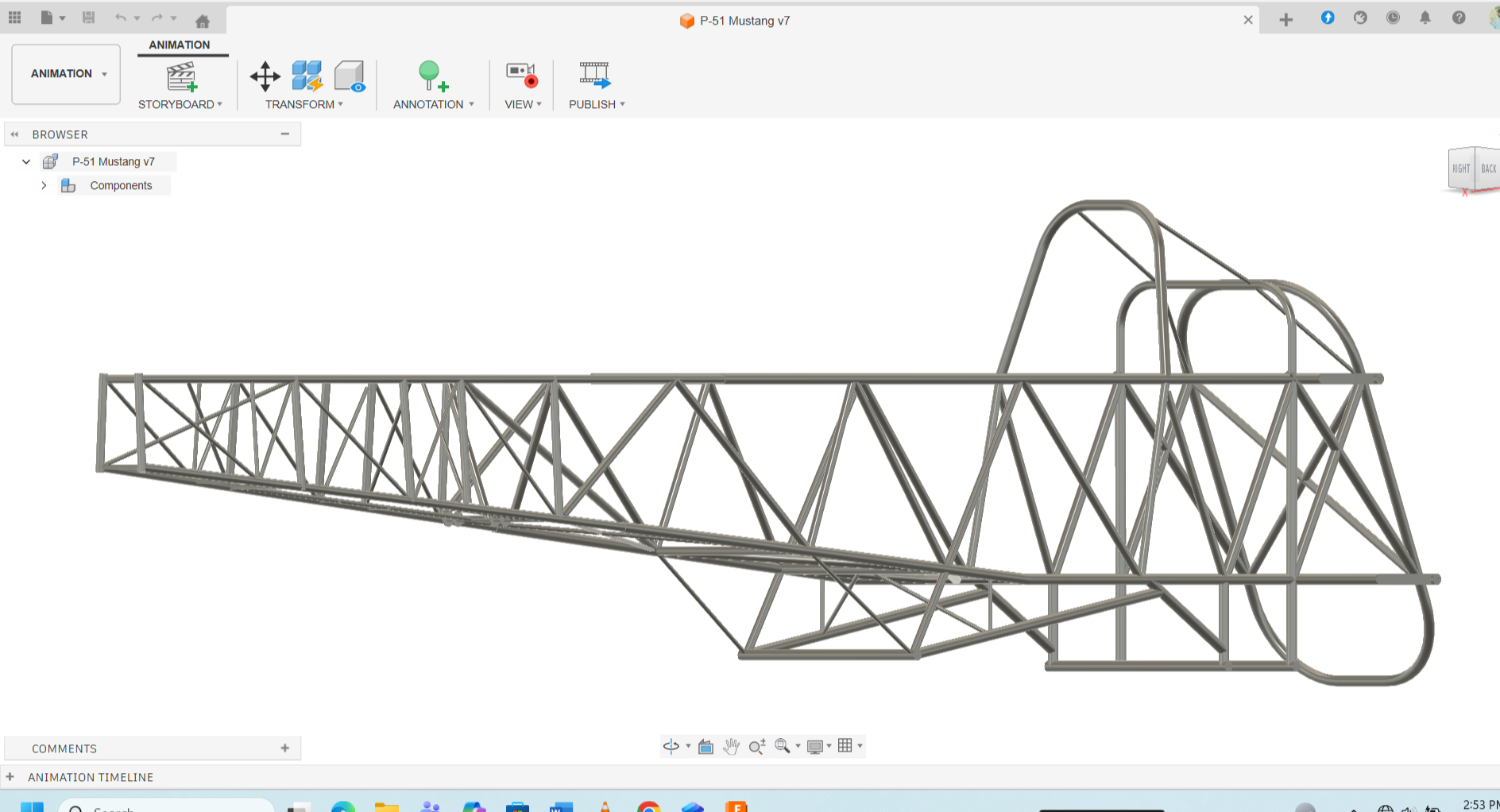Click the Auto Explode components icon
The image size is (1500, 812).
click(x=307, y=76)
